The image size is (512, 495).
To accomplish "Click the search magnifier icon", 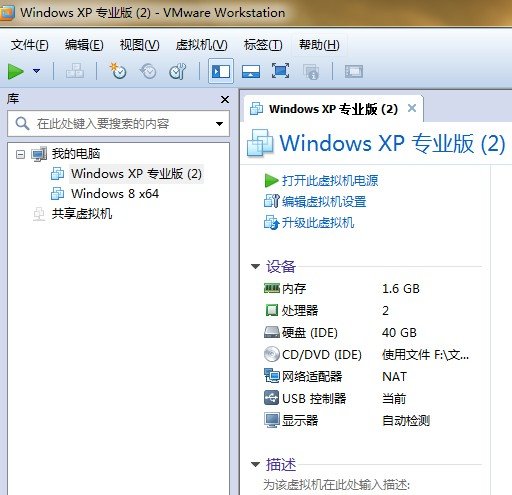I will coord(22,124).
